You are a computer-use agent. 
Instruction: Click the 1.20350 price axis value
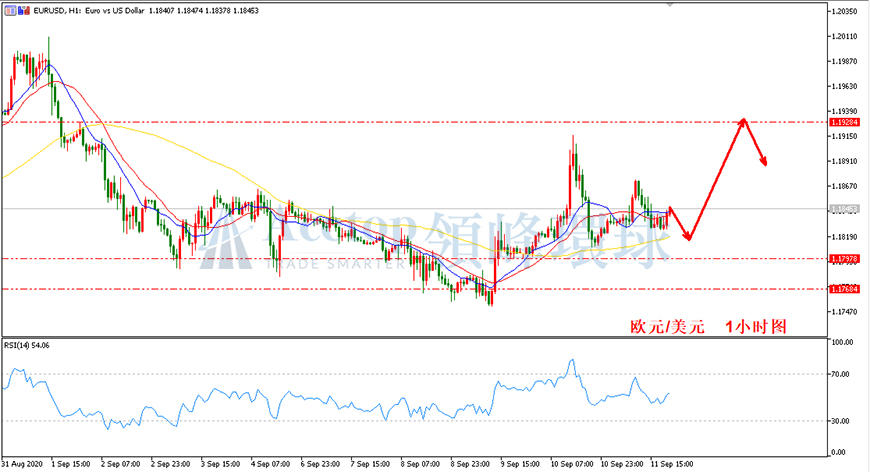point(844,11)
